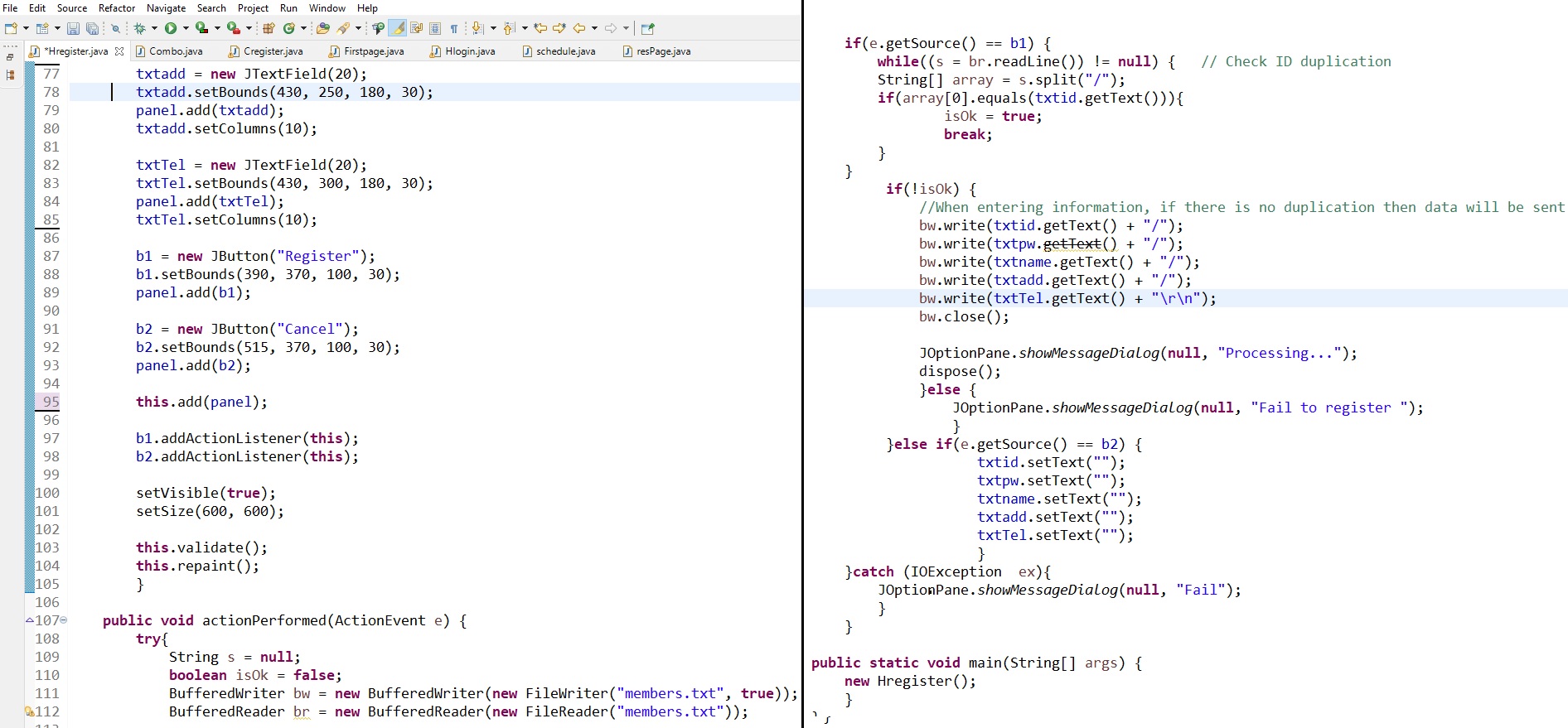Open the Edit menu
The image size is (1568, 728).
tap(37, 7)
